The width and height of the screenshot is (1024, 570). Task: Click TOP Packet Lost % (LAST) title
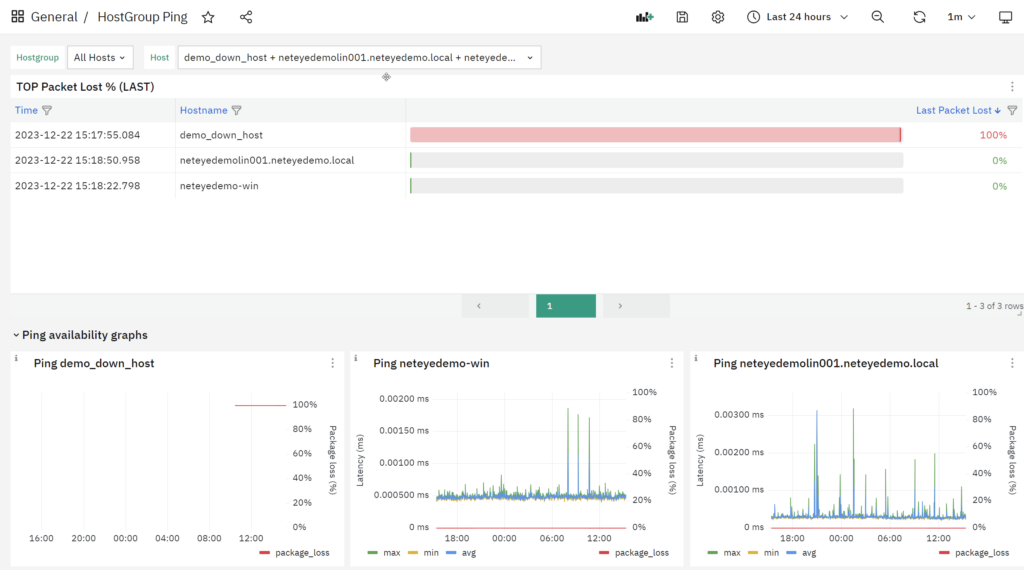[x=85, y=87]
